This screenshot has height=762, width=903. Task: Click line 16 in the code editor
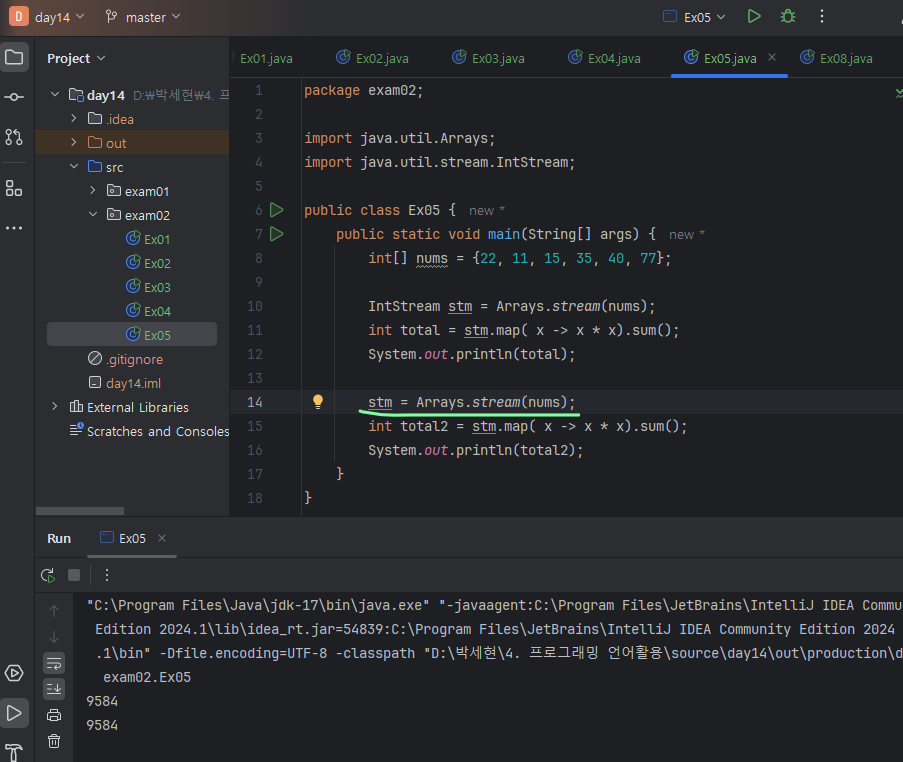[x=475, y=450]
